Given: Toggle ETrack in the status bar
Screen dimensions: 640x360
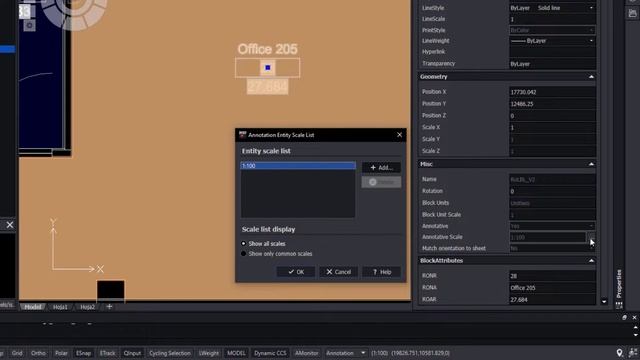Looking at the screenshot, I should pos(107,353).
